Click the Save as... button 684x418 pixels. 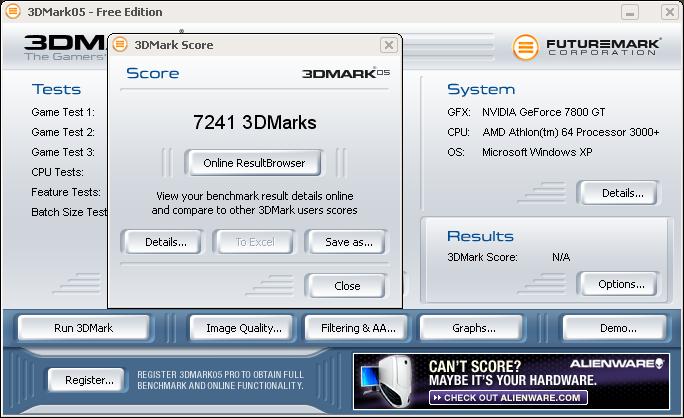(349, 242)
